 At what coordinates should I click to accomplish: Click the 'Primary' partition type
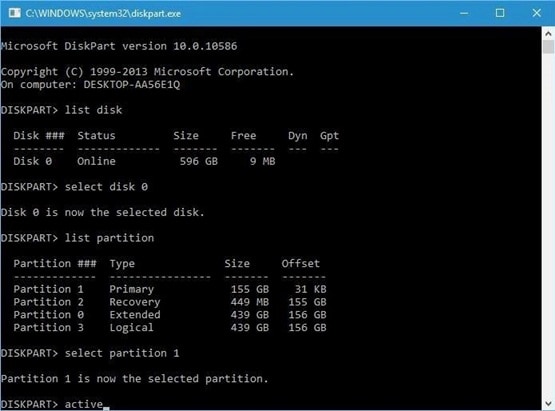132,290
